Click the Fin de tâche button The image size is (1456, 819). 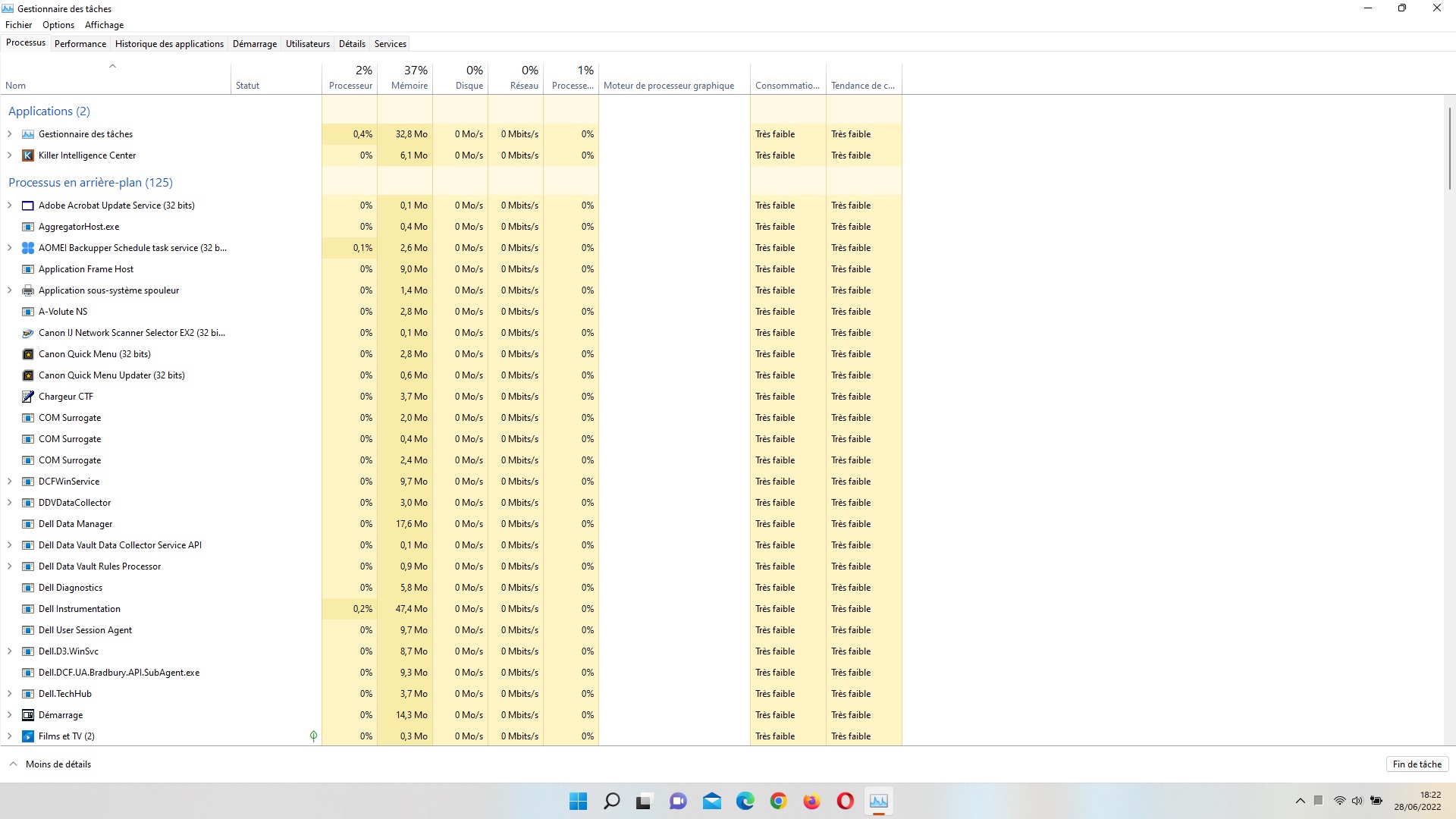[x=1417, y=764]
